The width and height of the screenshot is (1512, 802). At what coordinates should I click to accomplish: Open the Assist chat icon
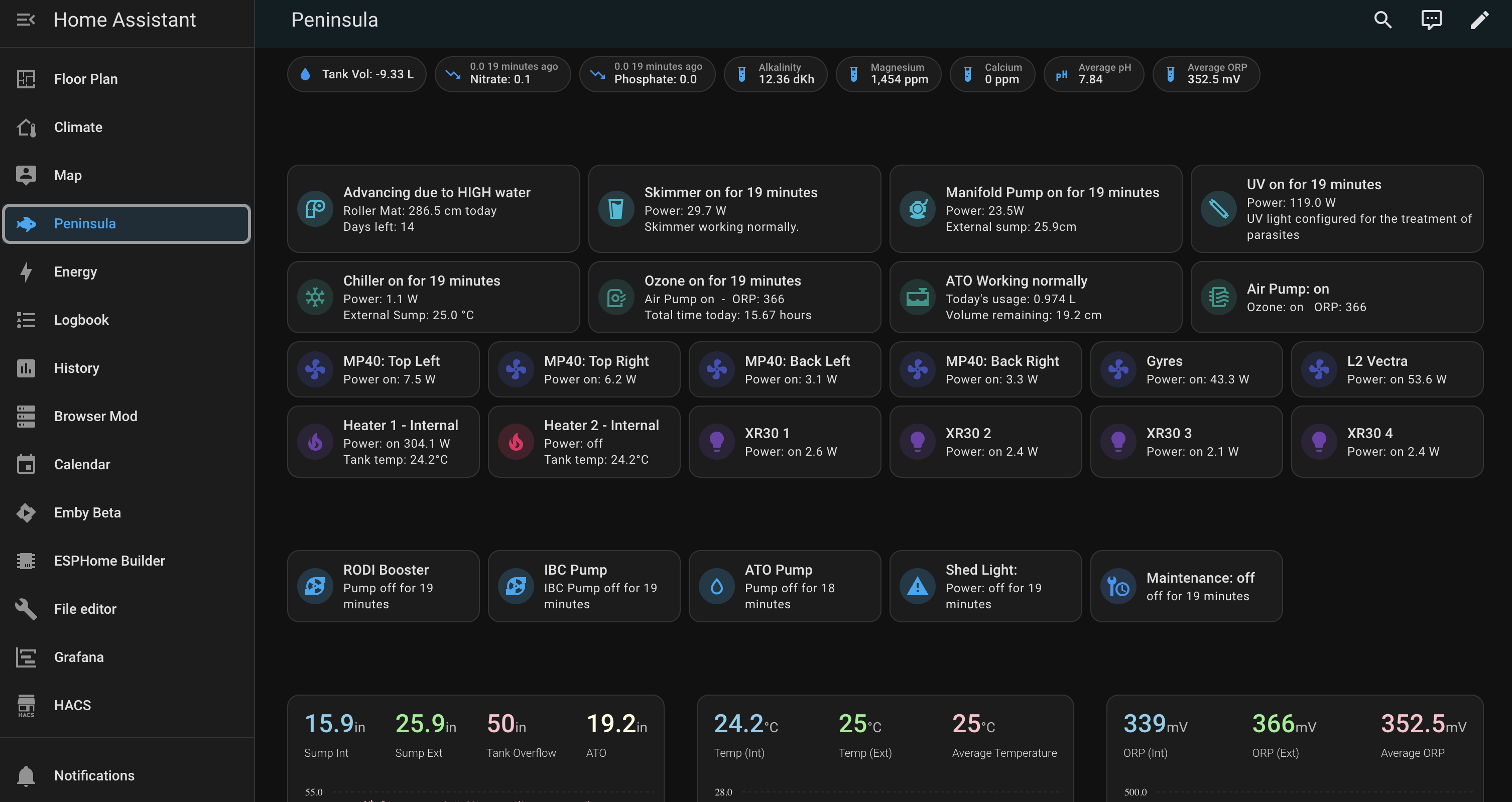(1431, 20)
